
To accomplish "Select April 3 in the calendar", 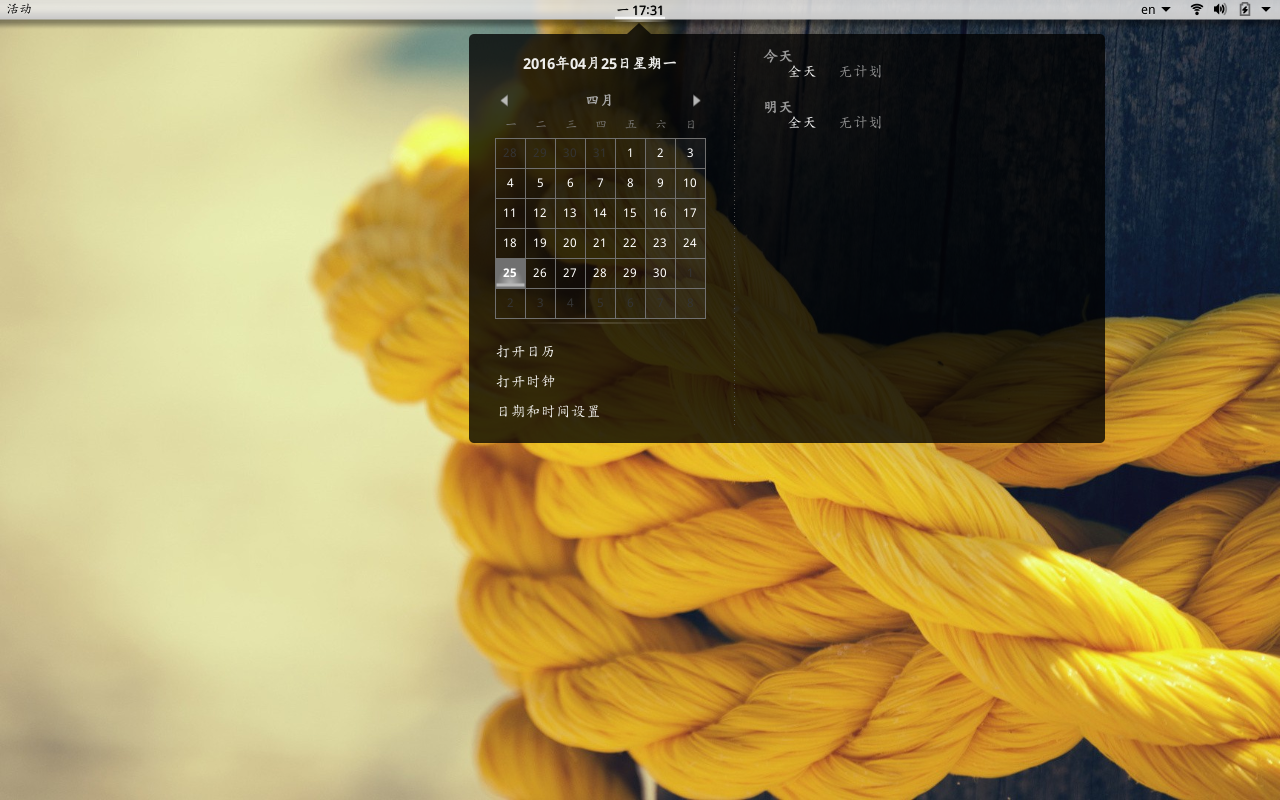I will [x=690, y=153].
